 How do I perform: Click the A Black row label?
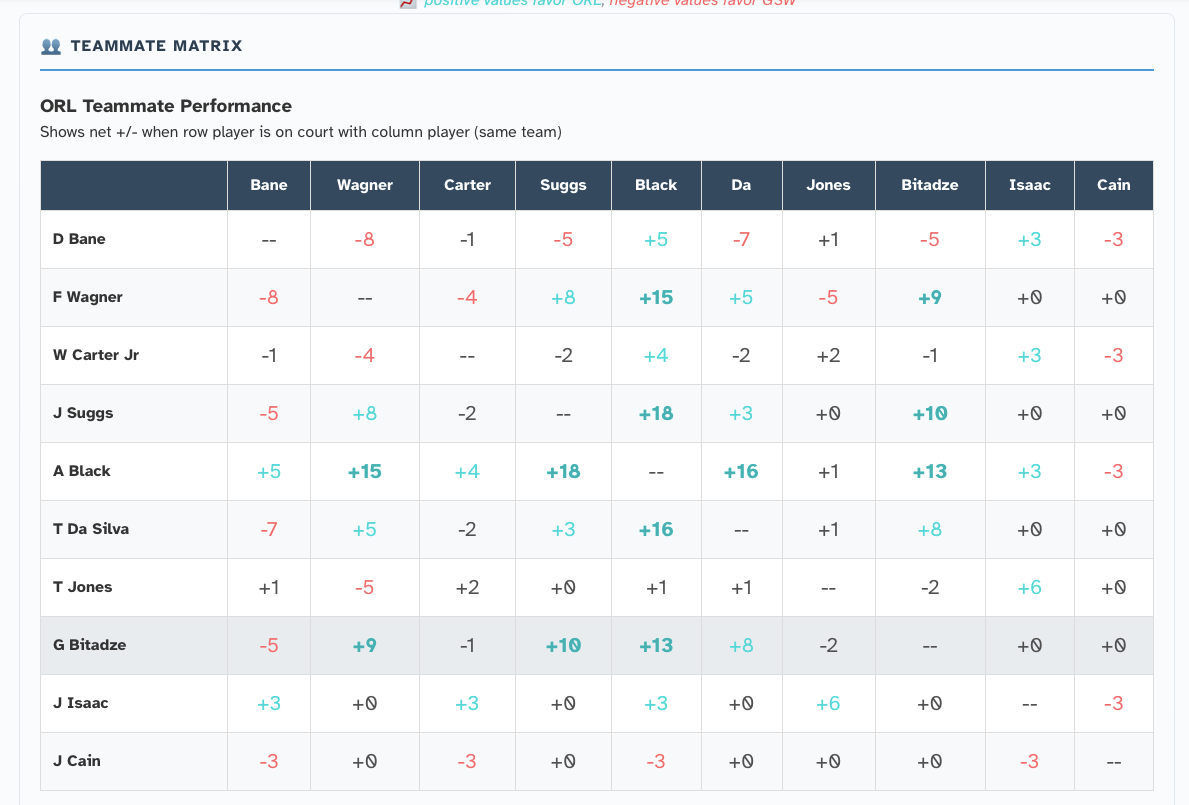pyautogui.click(x=81, y=471)
